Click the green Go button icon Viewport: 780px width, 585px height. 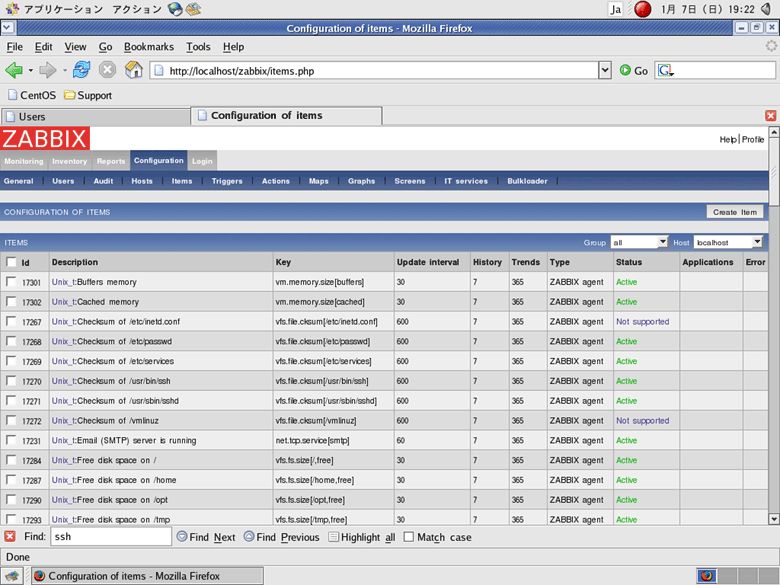[x=625, y=70]
